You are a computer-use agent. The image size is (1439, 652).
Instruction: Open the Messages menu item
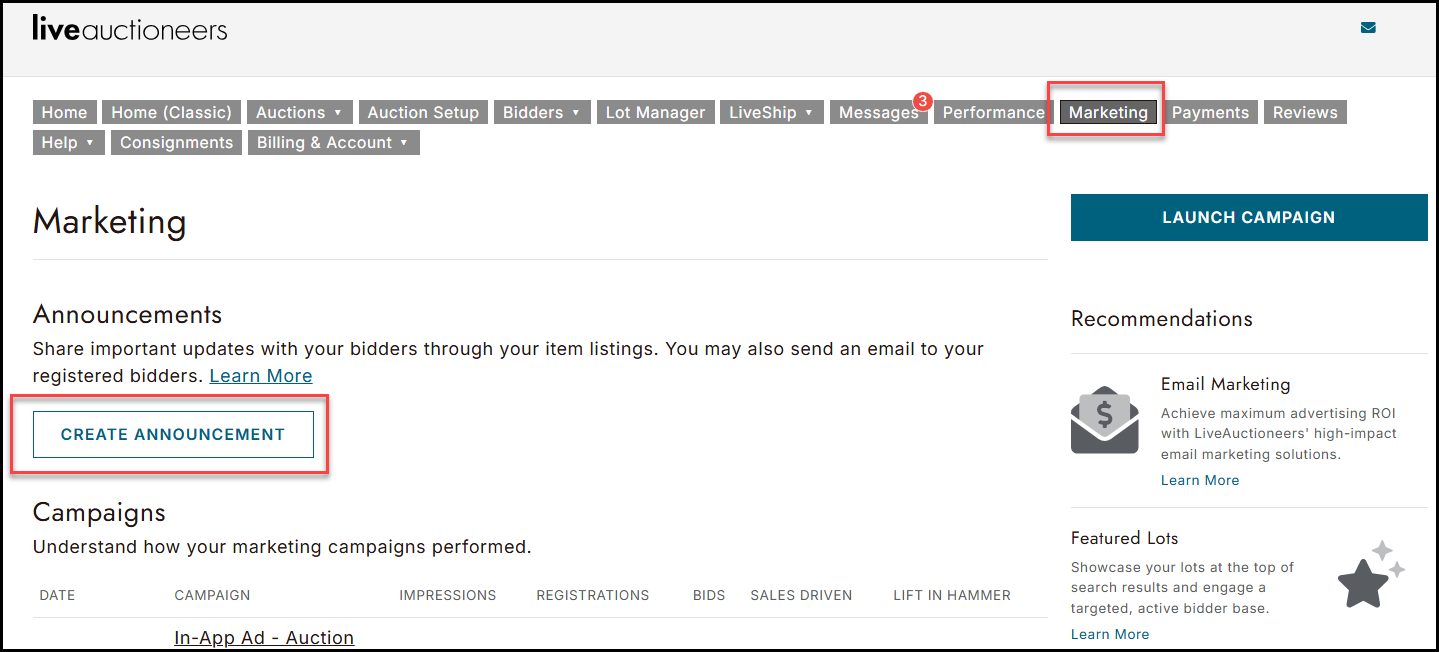(878, 112)
